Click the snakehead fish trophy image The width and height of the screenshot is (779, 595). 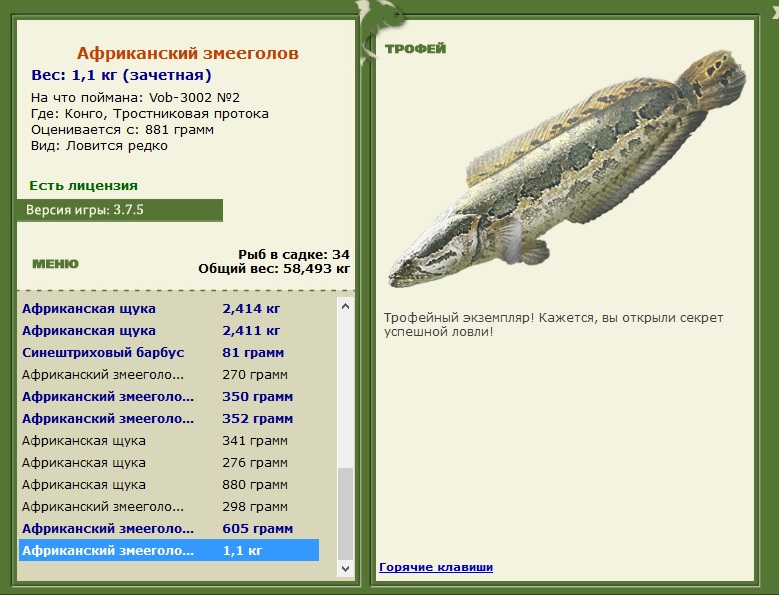point(567,169)
